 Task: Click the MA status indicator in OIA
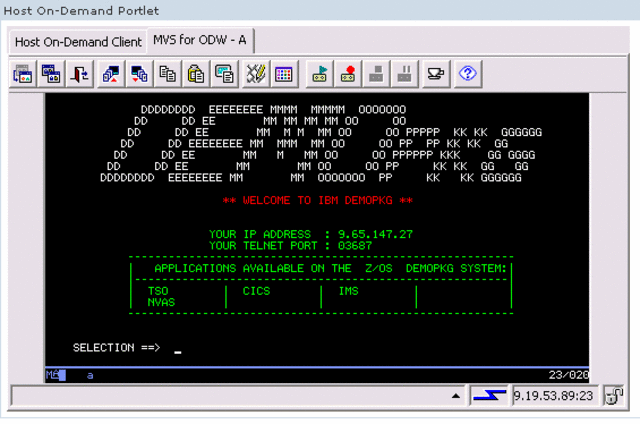coord(55,375)
